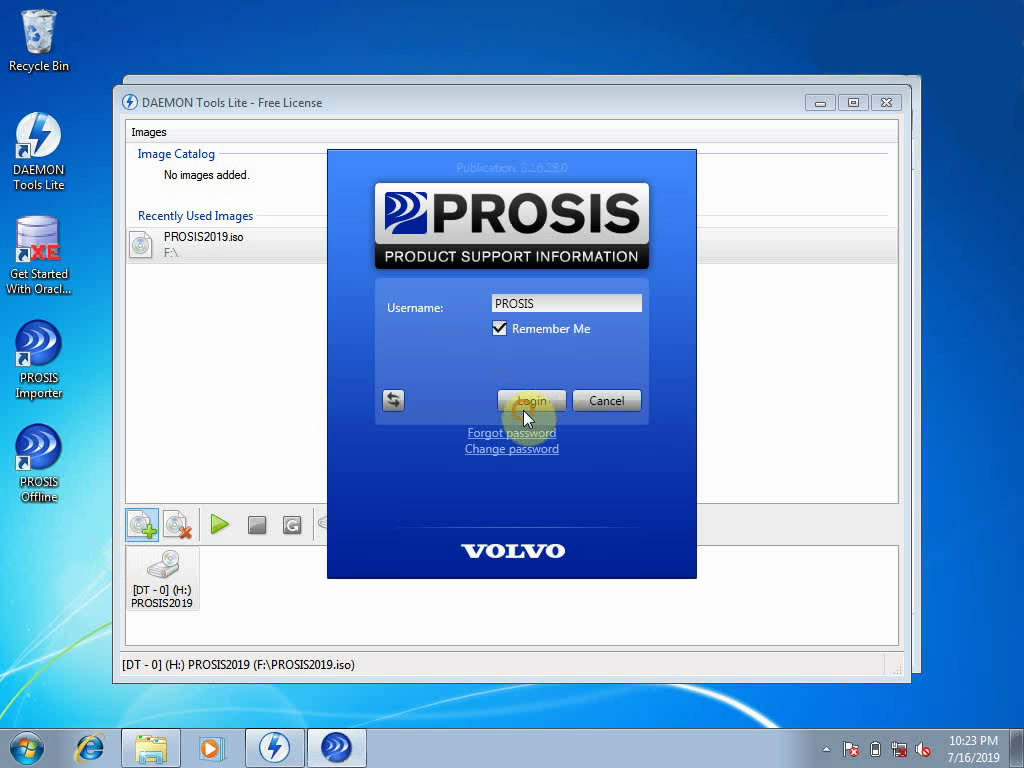
Task: Click the Remove Image icon with red X
Action: (x=178, y=525)
